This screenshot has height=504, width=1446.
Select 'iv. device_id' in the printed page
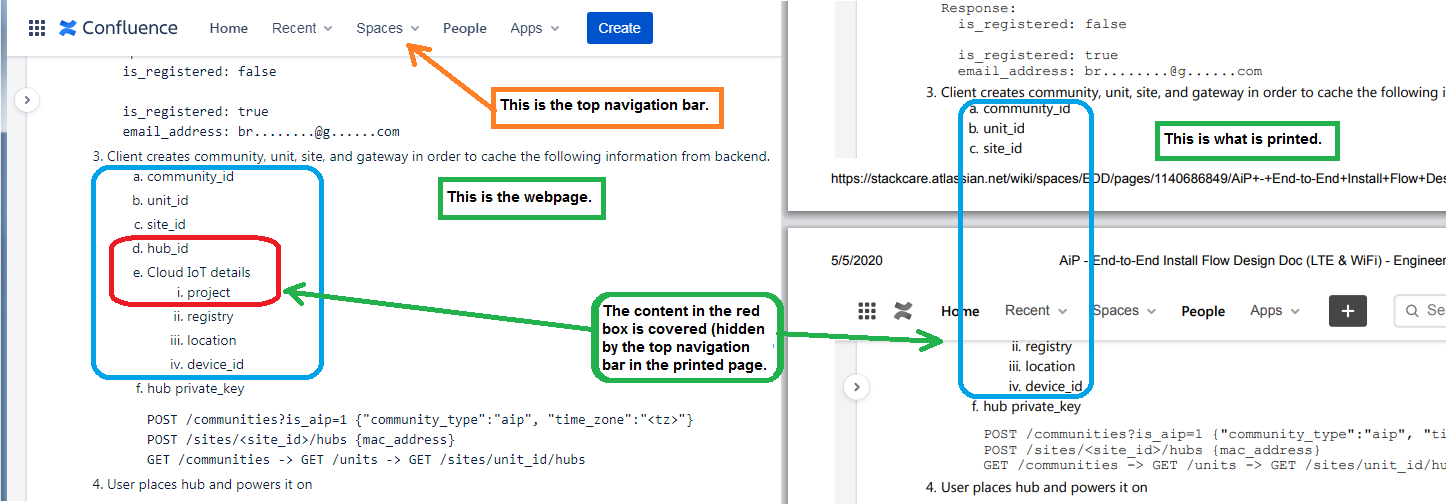1046,387
